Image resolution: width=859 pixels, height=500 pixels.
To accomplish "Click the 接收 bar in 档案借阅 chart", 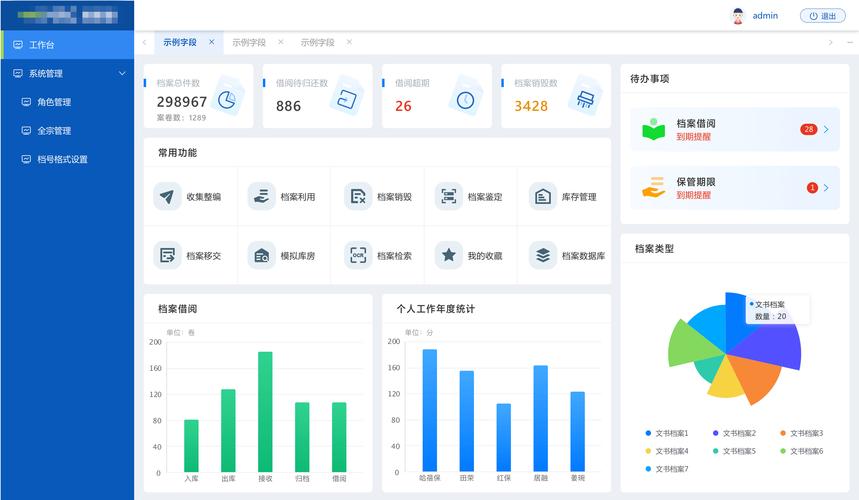I will tap(265, 412).
